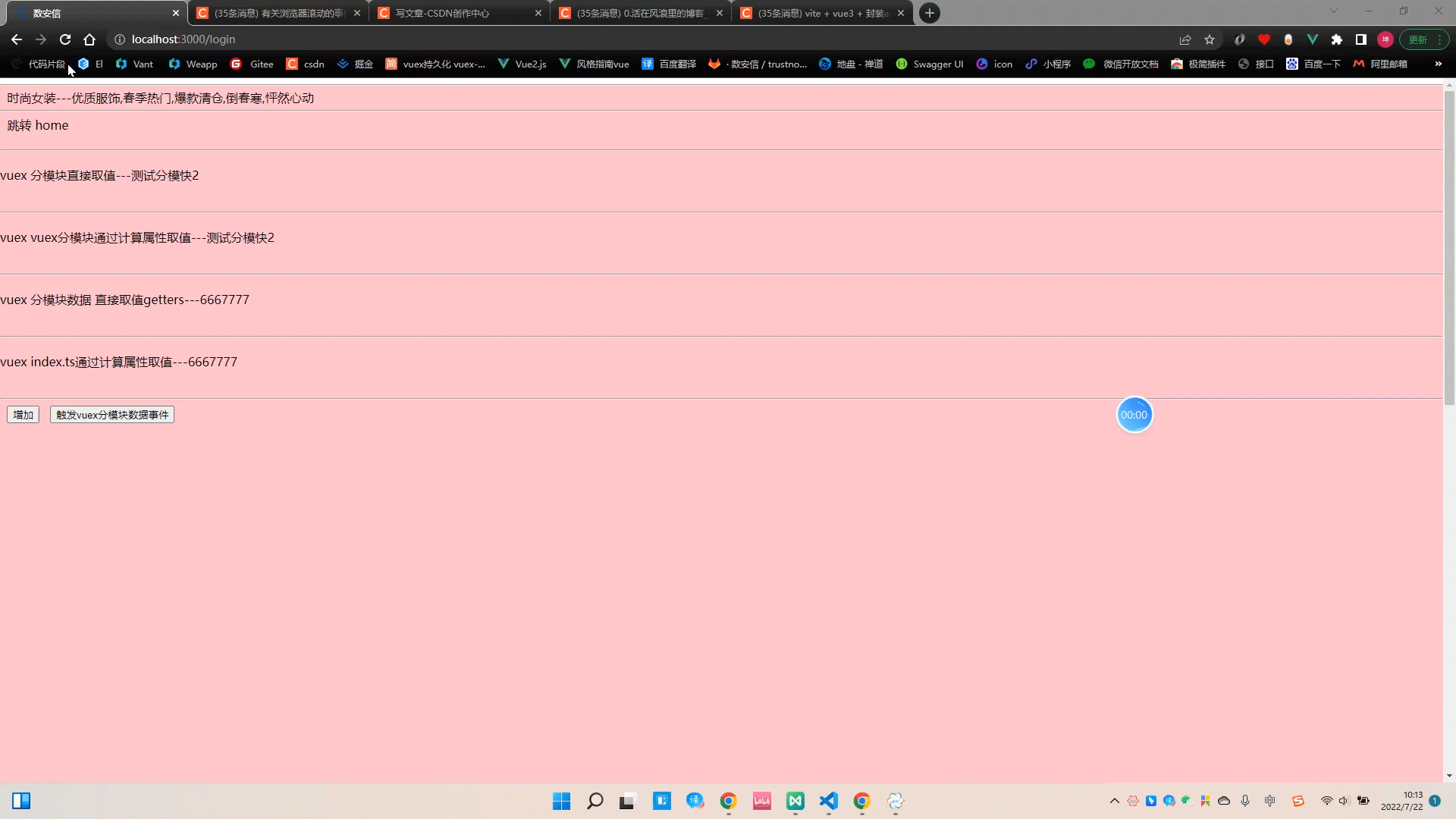Click the browser extensions puzzle icon
Image resolution: width=1456 pixels, height=819 pixels.
[x=1337, y=39]
